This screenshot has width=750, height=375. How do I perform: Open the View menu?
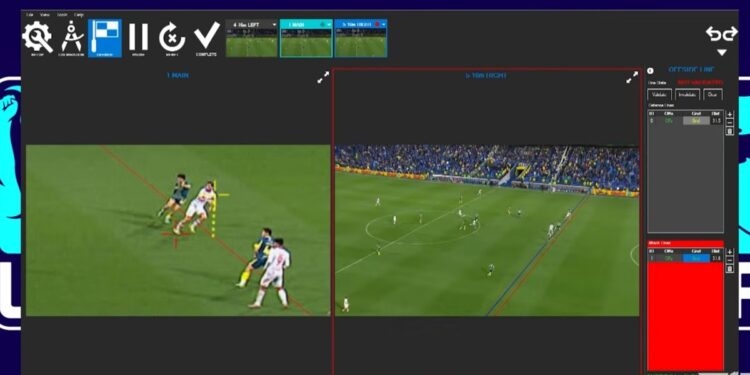[x=45, y=15]
